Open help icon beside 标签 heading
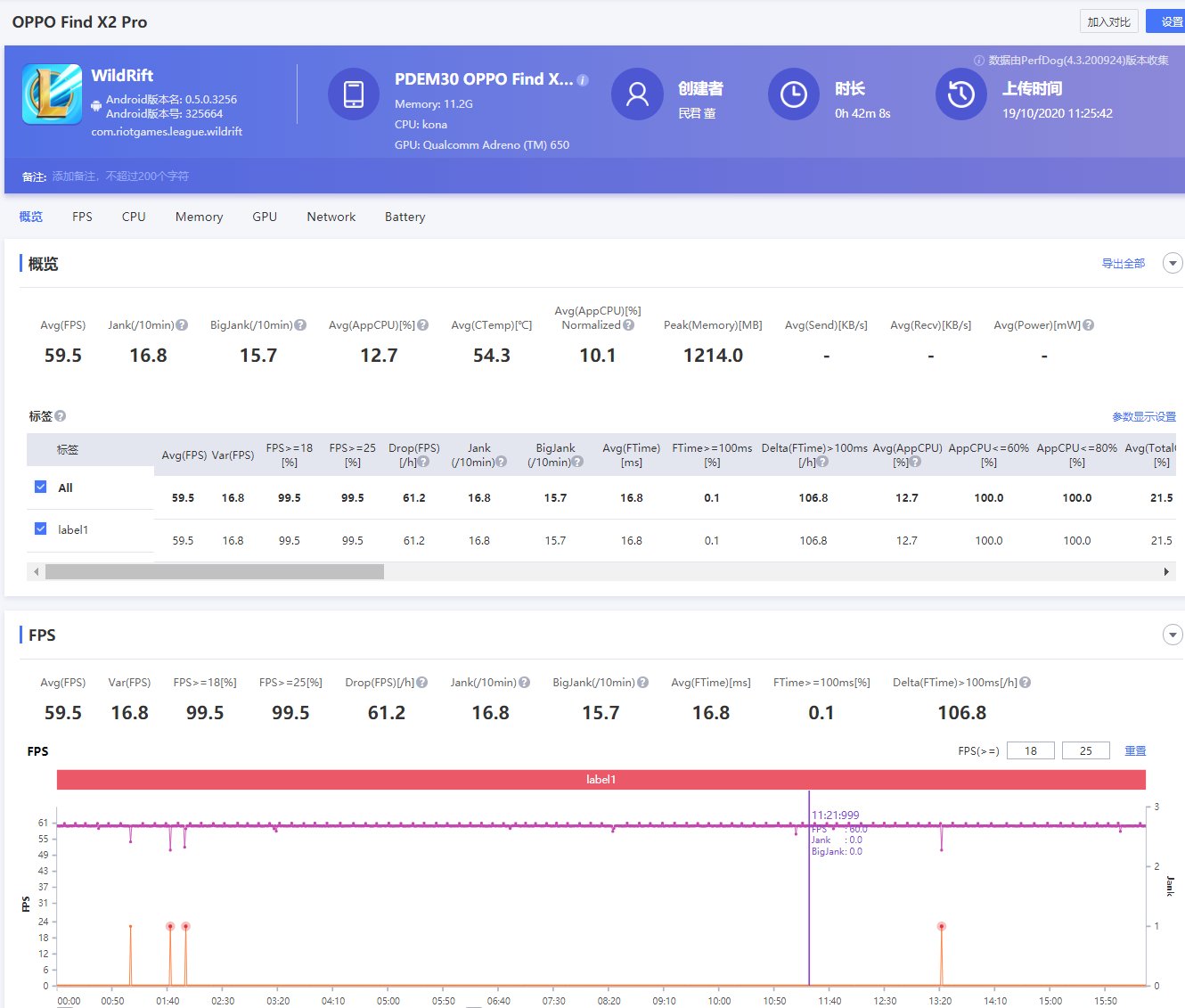This screenshot has width=1185, height=1008. (x=61, y=416)
